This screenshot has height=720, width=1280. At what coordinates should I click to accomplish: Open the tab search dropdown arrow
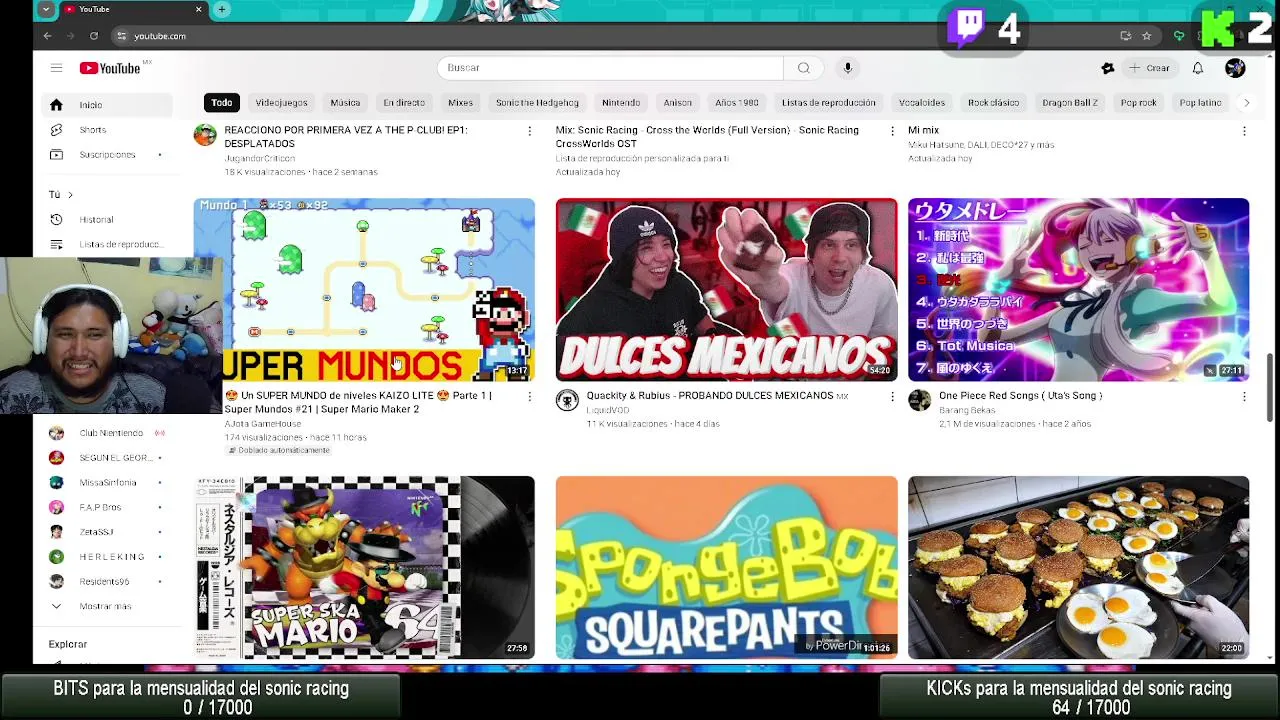click(45, 9)
